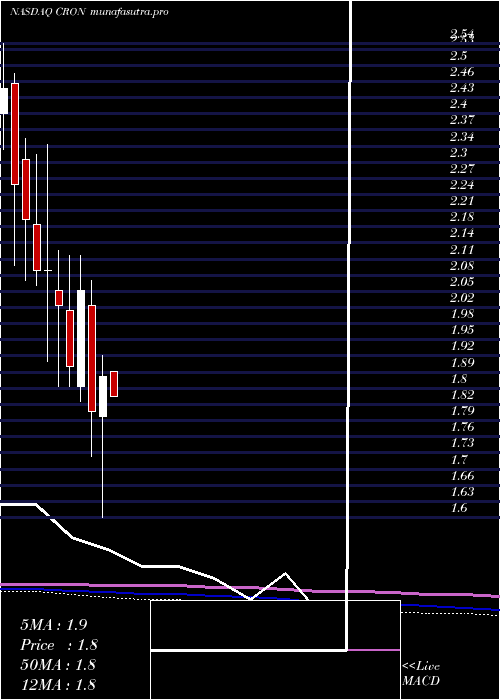
Task: Click the 1.66 price axis label
Action: [x=462, y=475]
